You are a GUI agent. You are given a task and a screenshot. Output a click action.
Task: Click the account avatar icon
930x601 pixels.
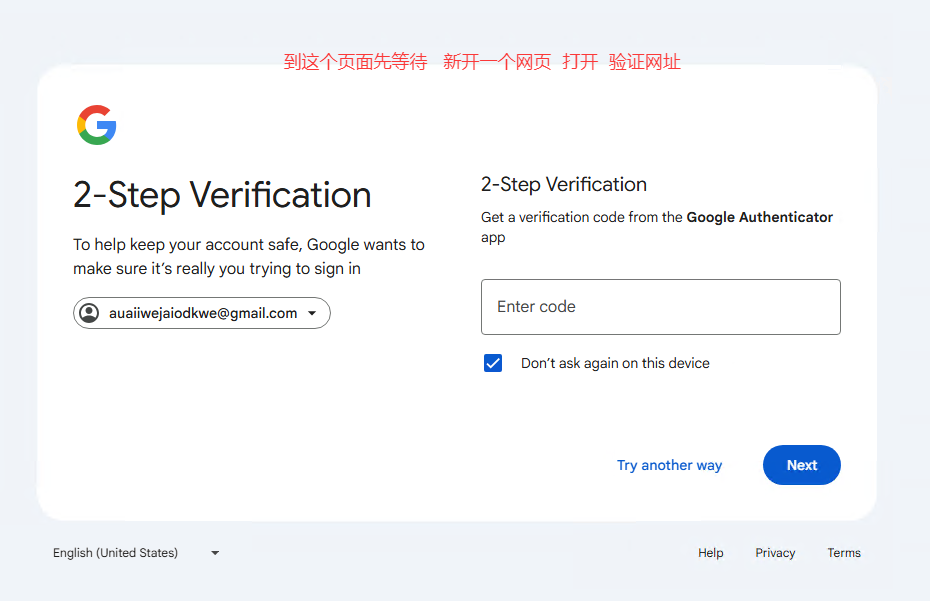pos(89,313)
